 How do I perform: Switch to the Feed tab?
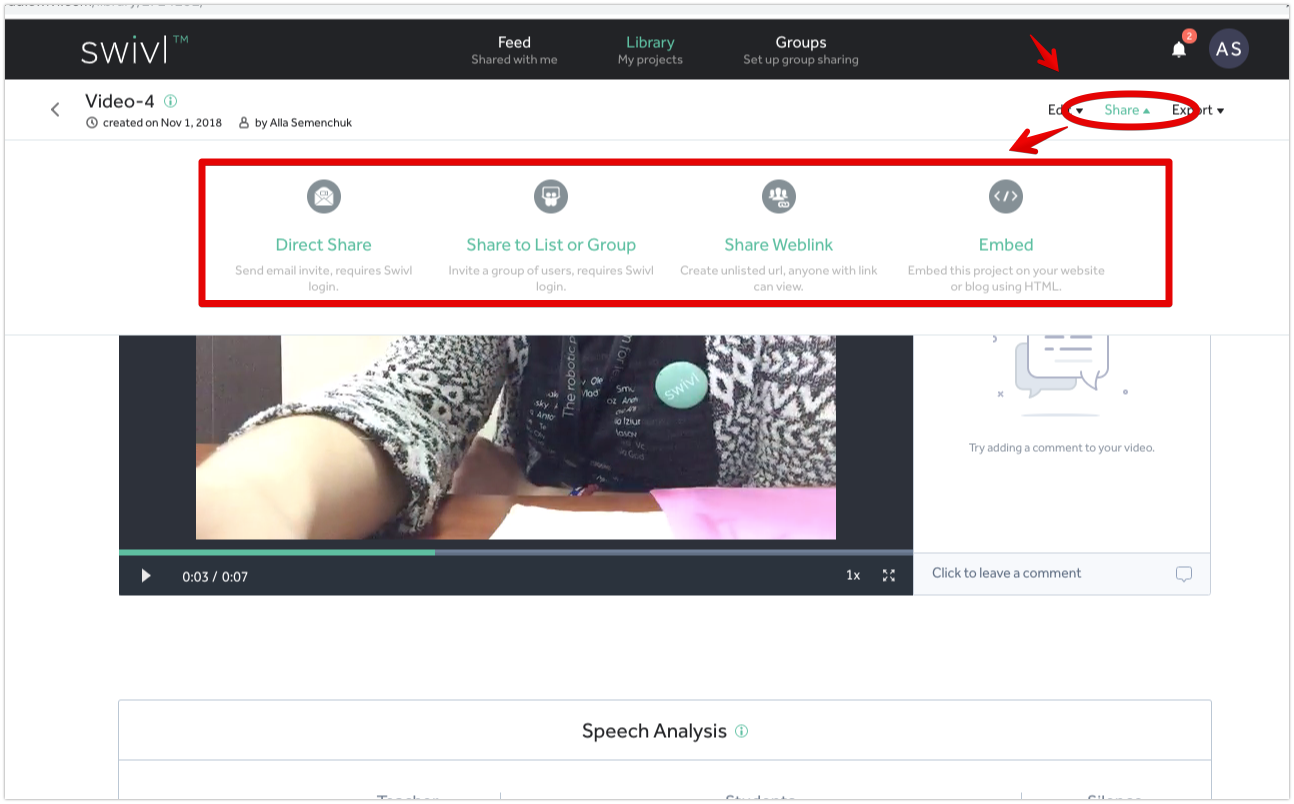(514, 50)
